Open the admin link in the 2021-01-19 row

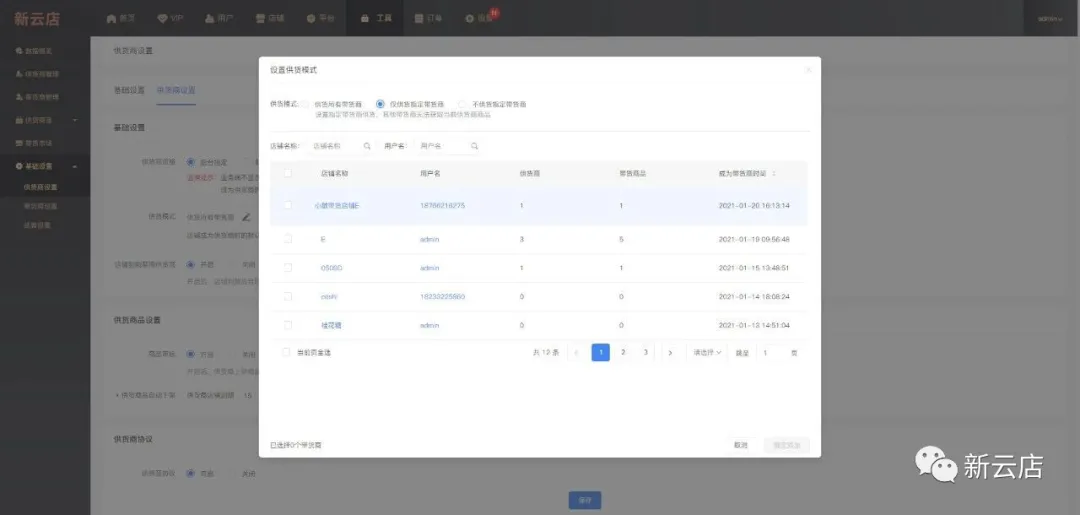(x=429, y=240)
